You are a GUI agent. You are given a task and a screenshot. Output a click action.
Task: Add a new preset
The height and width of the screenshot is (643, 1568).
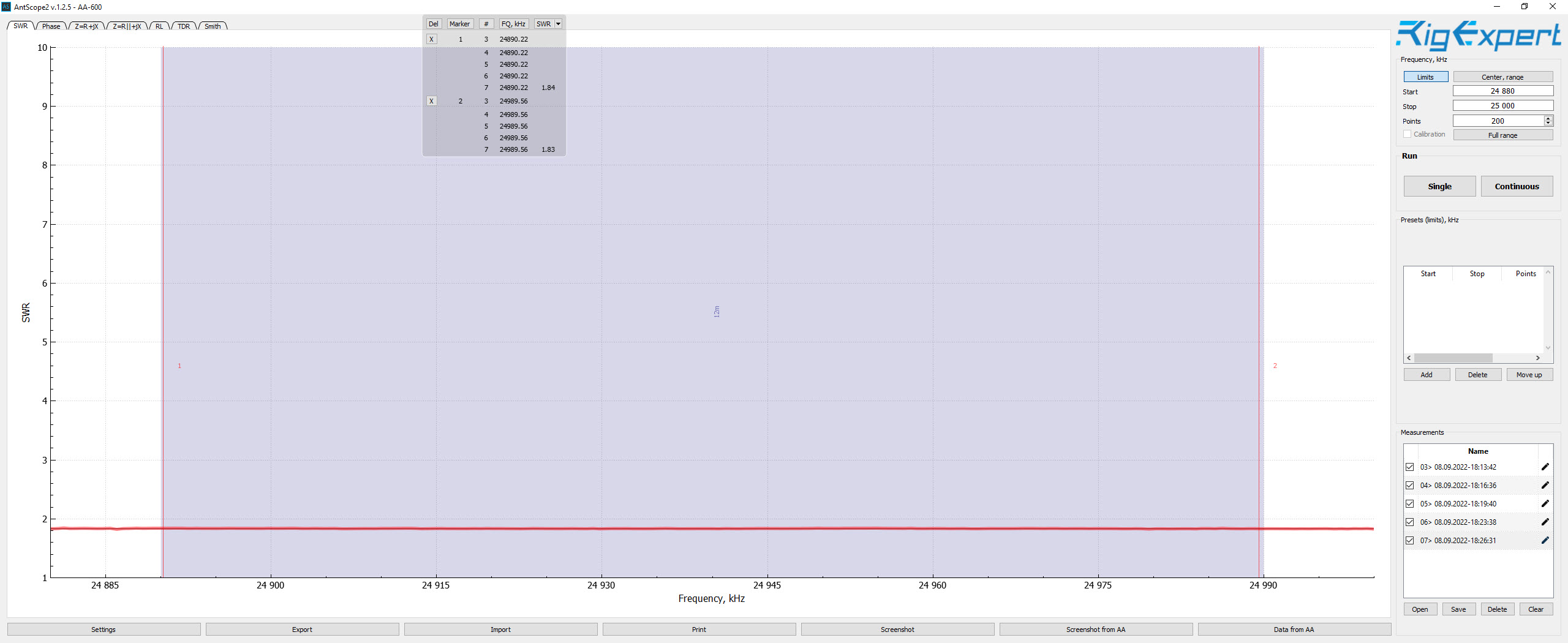tap(1427, 375)
